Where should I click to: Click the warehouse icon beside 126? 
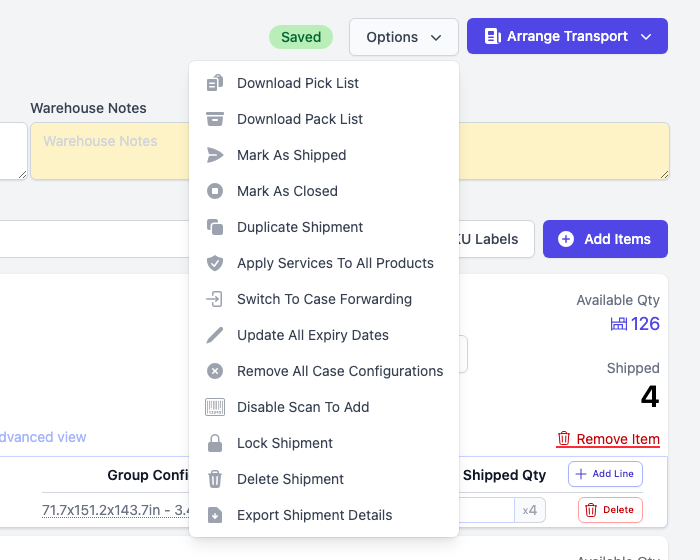(x=619, y=324)
